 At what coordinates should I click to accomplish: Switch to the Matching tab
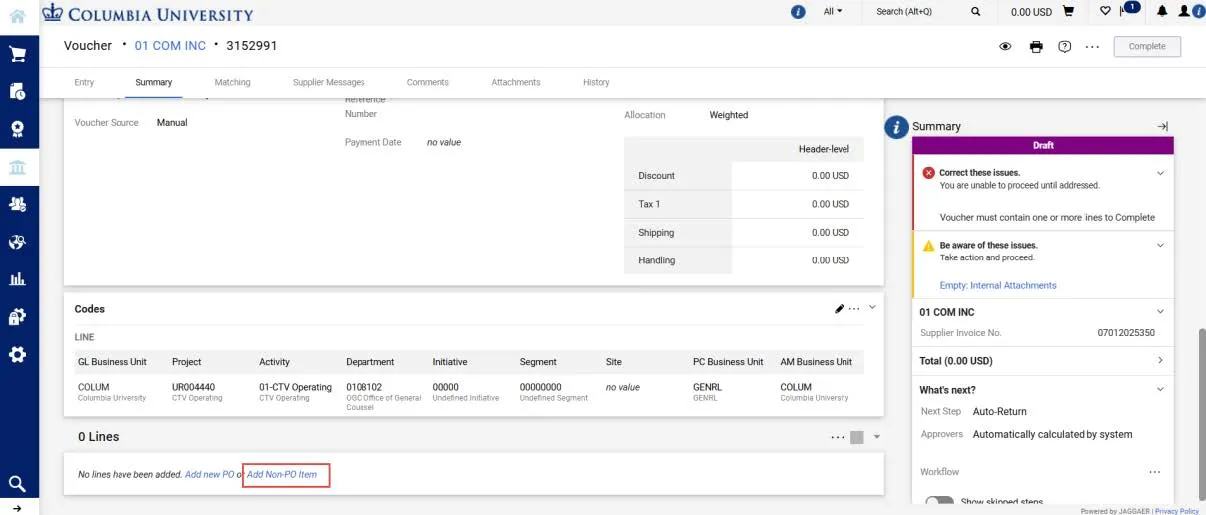232,82
